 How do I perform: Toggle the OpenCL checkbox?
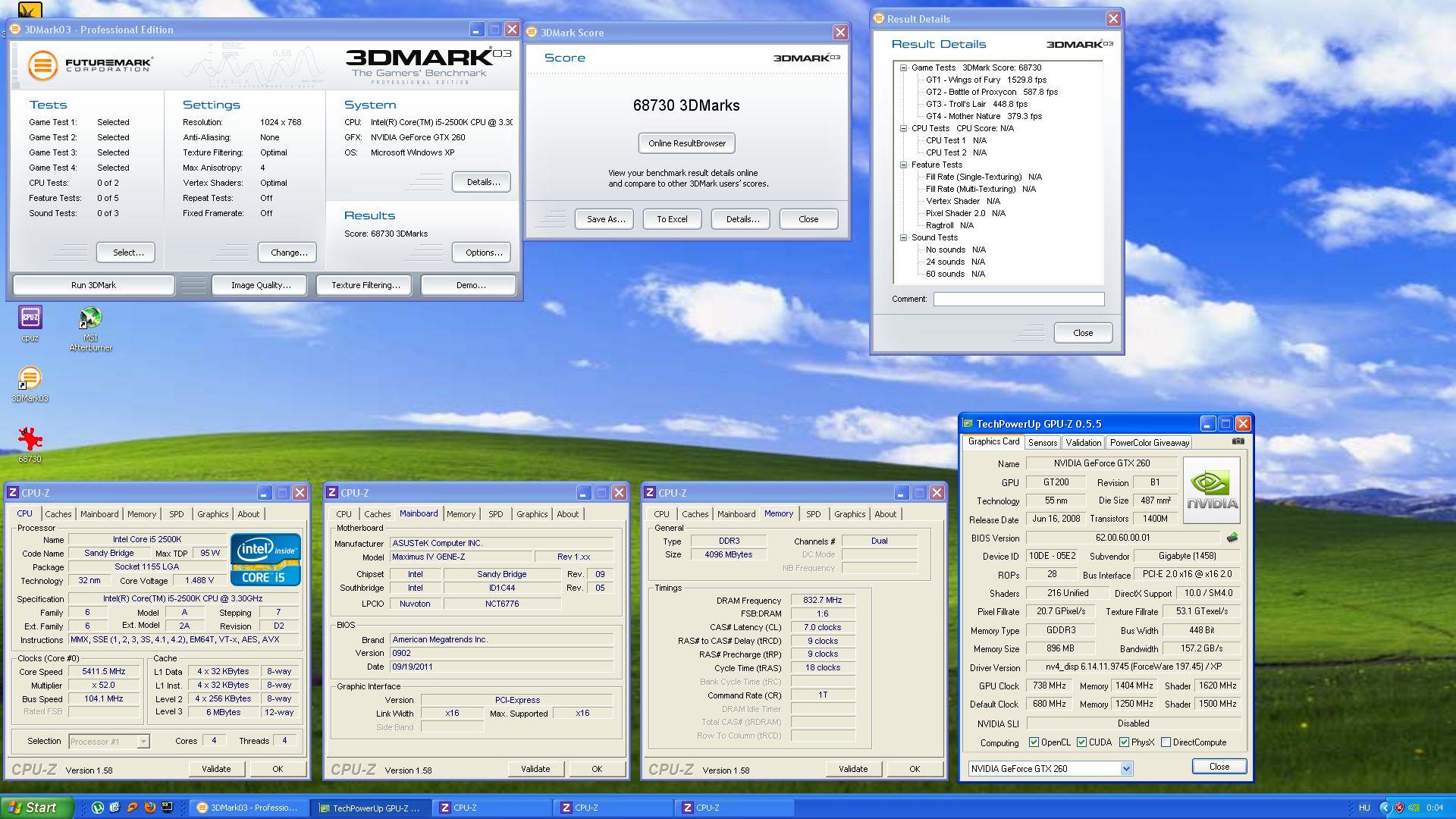coord(1034,742)
